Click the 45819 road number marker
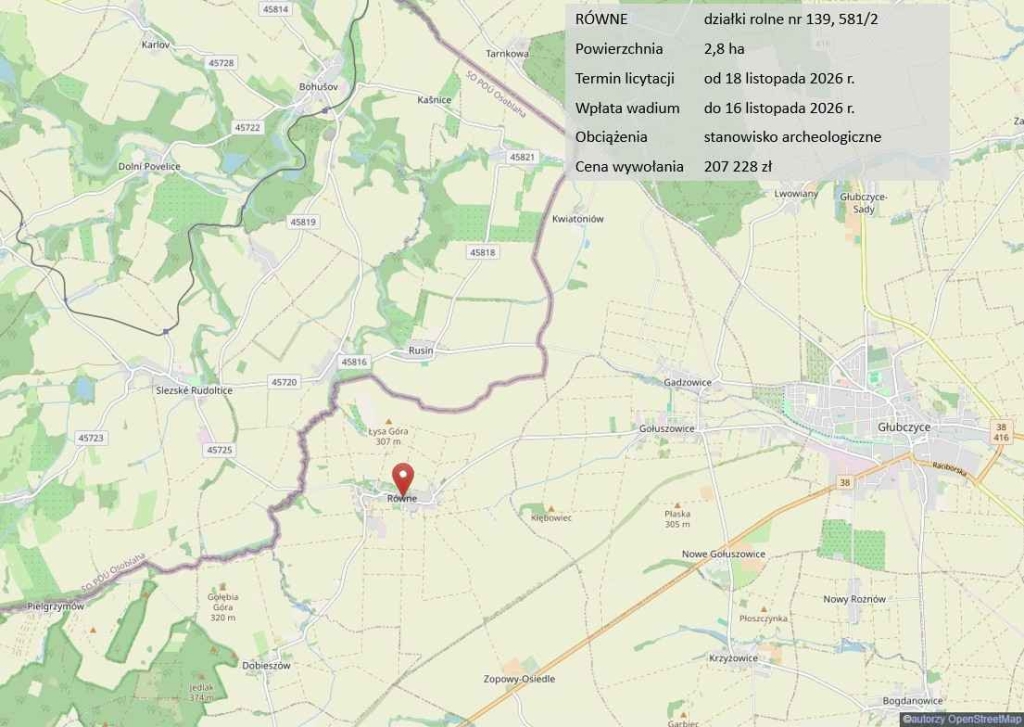1024x727 pixels. [x=303, y=222]
